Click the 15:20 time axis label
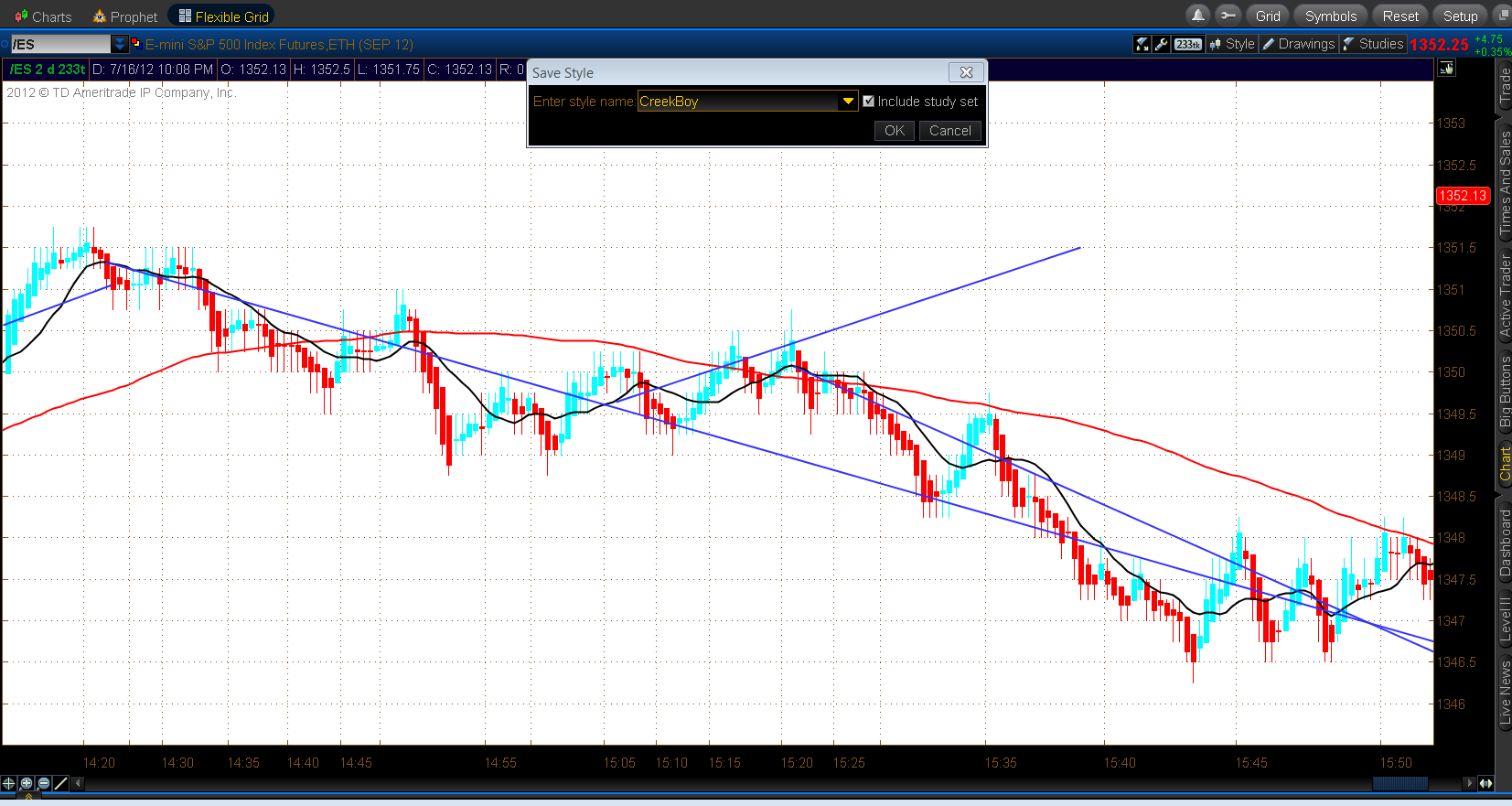 pyautogui.click(x=797, y=763)
